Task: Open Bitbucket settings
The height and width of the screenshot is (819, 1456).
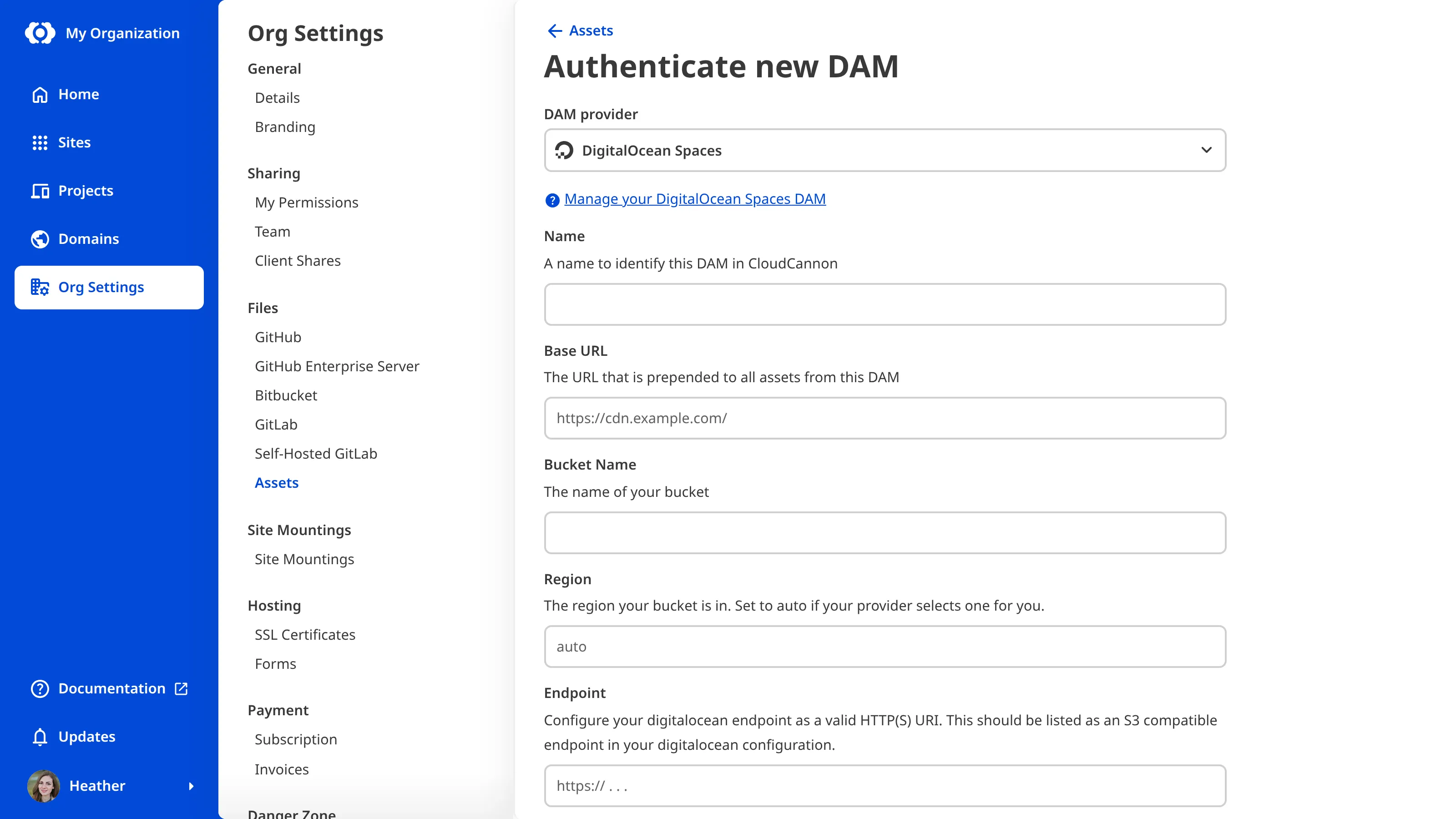Action: (x=285, y=395)
